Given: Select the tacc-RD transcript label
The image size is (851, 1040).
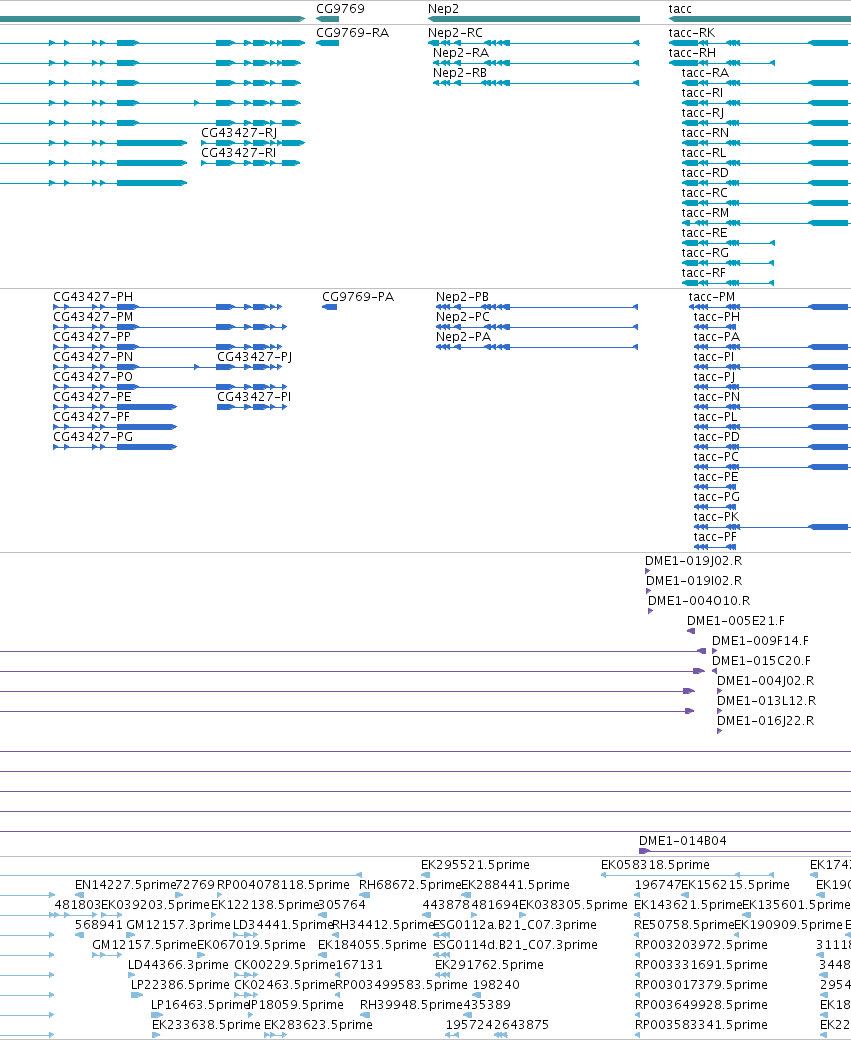Looking at the screenshot, I should [705, 172].
